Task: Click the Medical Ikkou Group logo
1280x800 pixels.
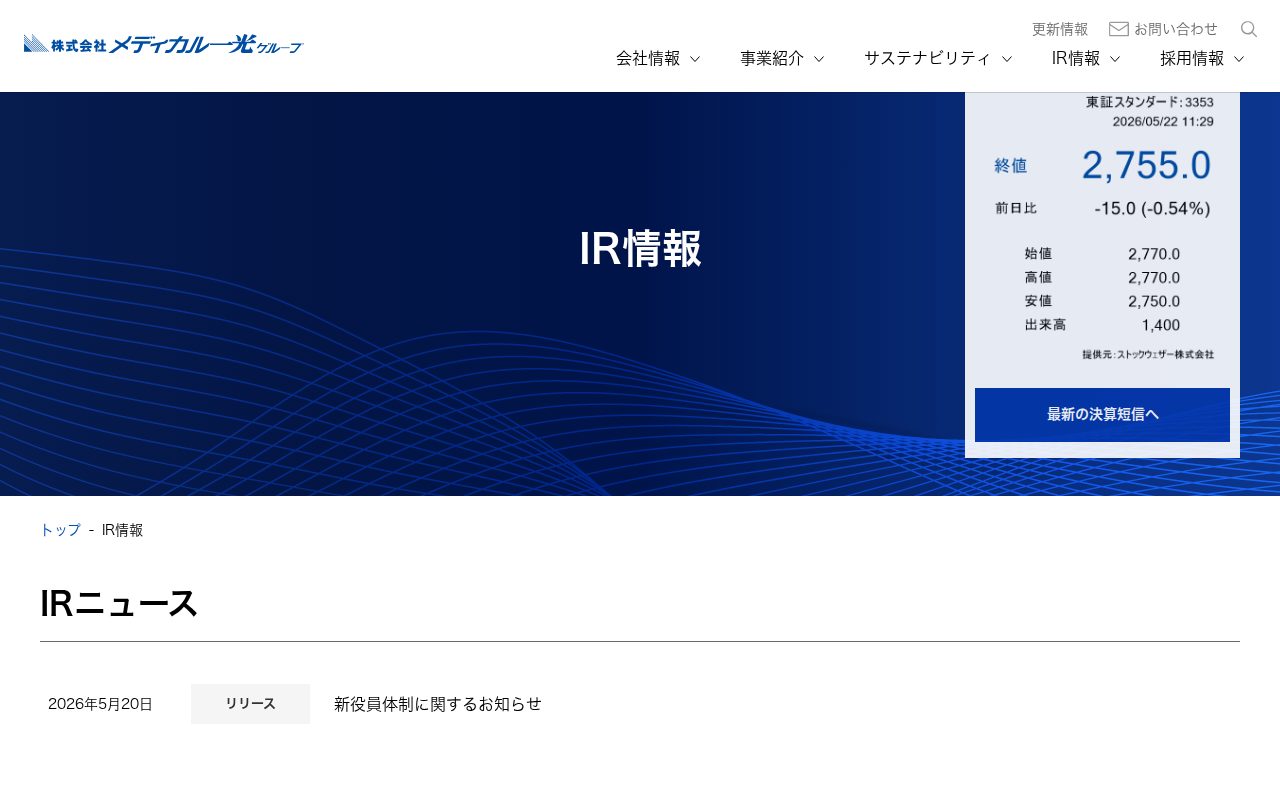Action: point(163,43)
